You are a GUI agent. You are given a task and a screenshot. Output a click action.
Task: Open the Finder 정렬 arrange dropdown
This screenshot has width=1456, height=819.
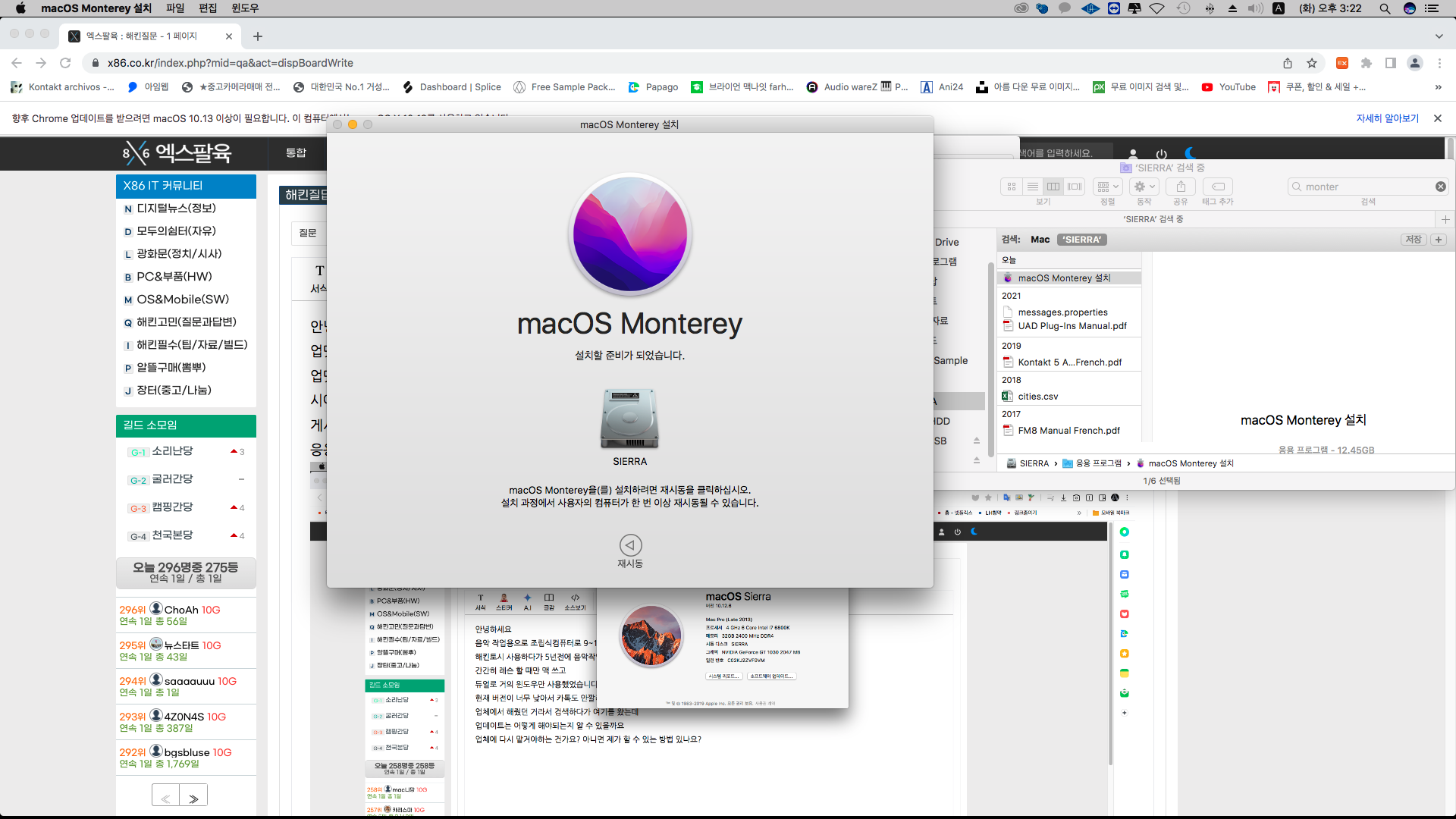(x=1108, y=187)
